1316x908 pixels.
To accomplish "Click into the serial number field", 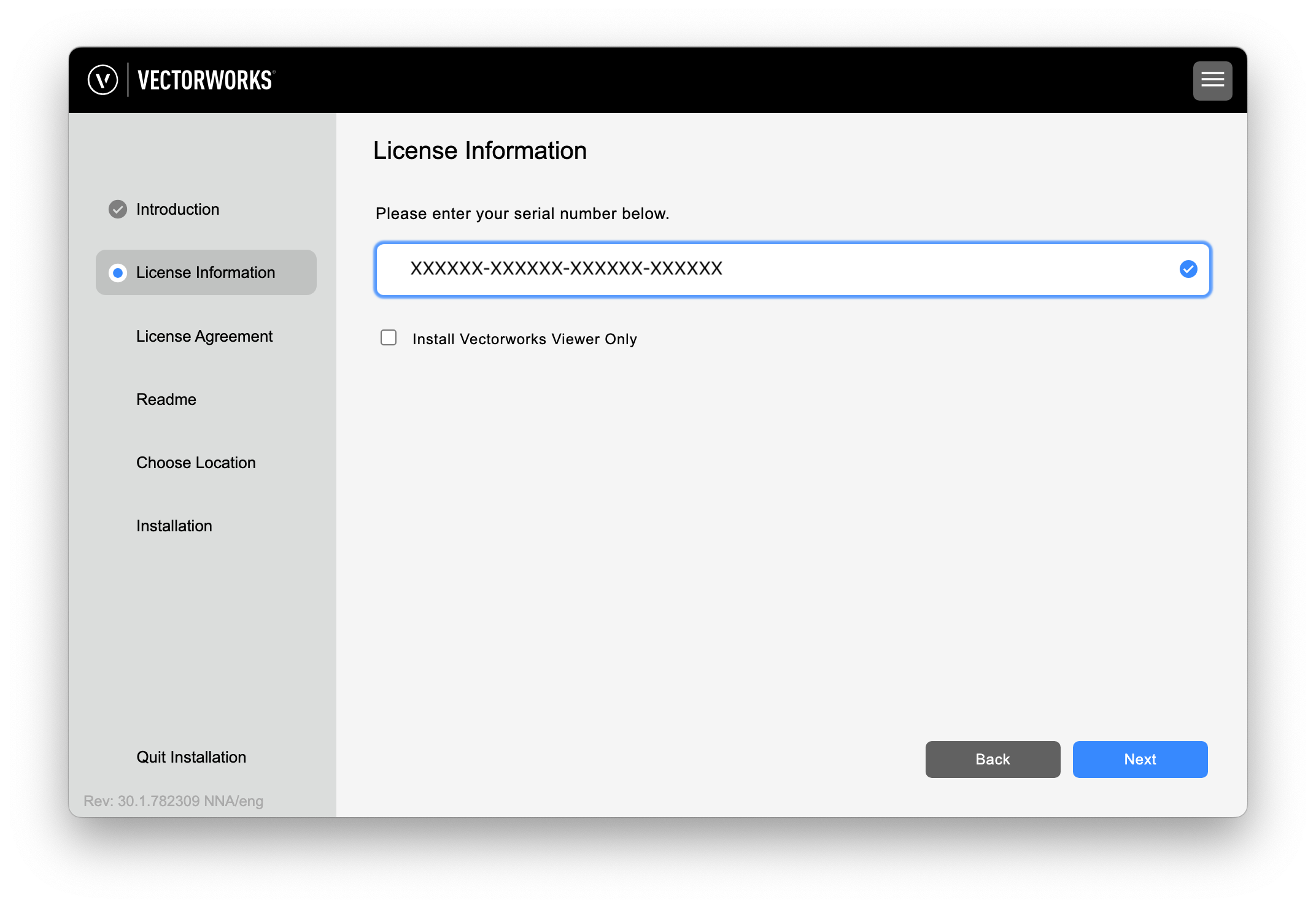I will (792, 269).
